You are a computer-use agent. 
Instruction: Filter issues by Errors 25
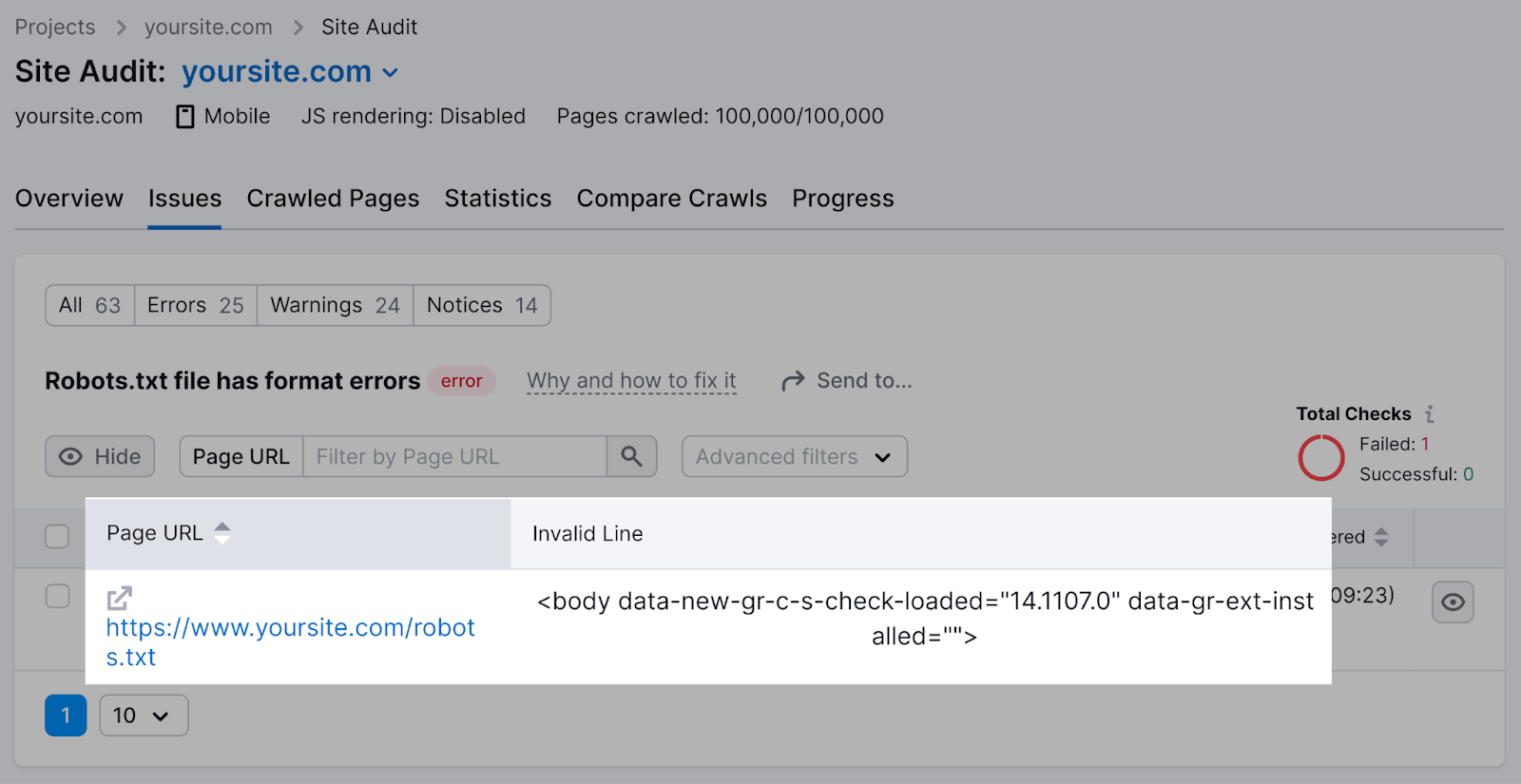click(x=196, y=305)
